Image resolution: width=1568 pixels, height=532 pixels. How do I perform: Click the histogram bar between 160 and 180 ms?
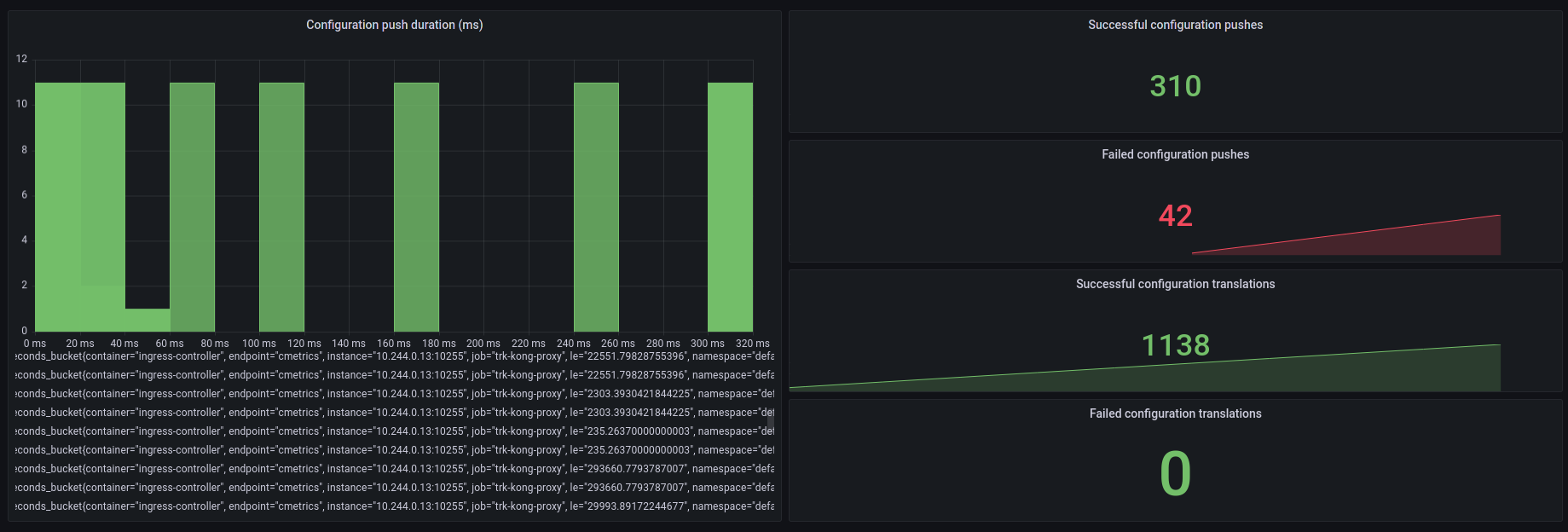tap(416, 207)
